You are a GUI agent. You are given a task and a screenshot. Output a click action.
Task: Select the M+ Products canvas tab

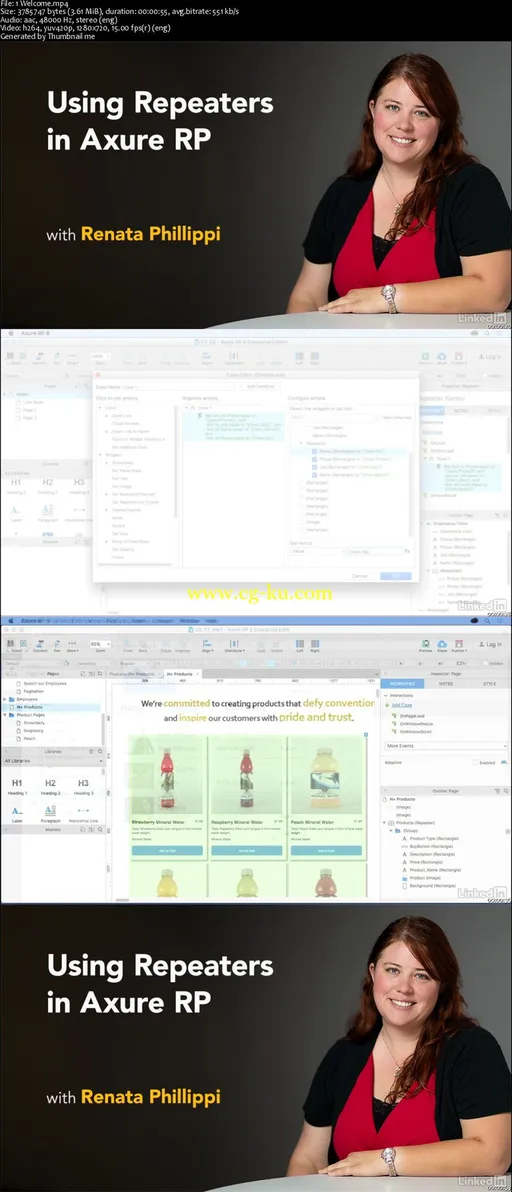click(180, 674)
